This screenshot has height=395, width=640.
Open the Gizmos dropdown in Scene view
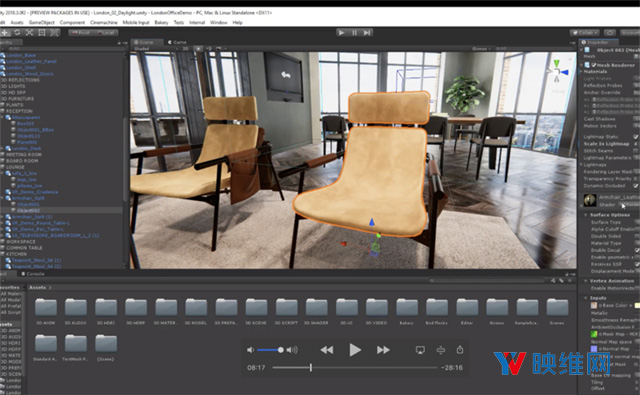(x=481, y=49)
